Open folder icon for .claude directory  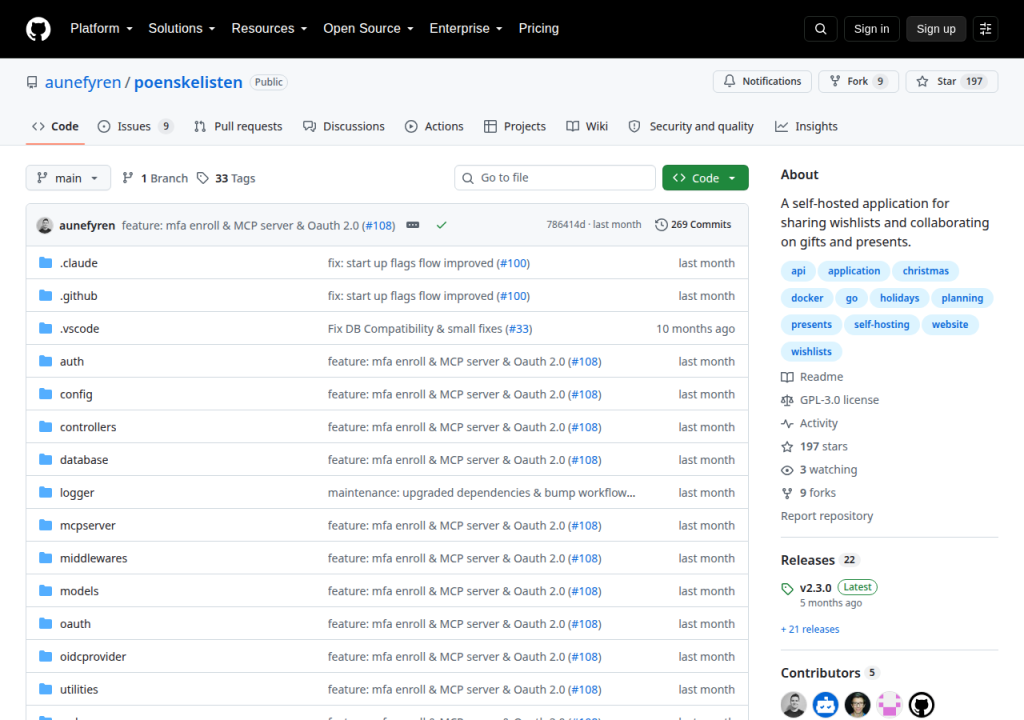[45, 263]
